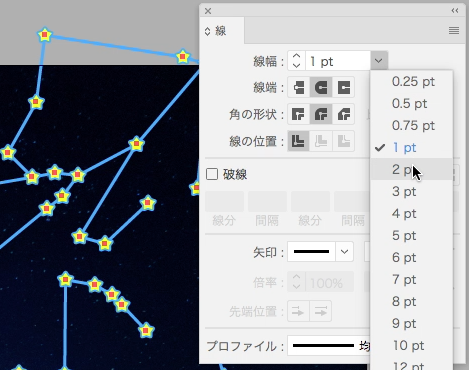
Task: Choose 4 pt stroke width
Action: pos(412,214)
